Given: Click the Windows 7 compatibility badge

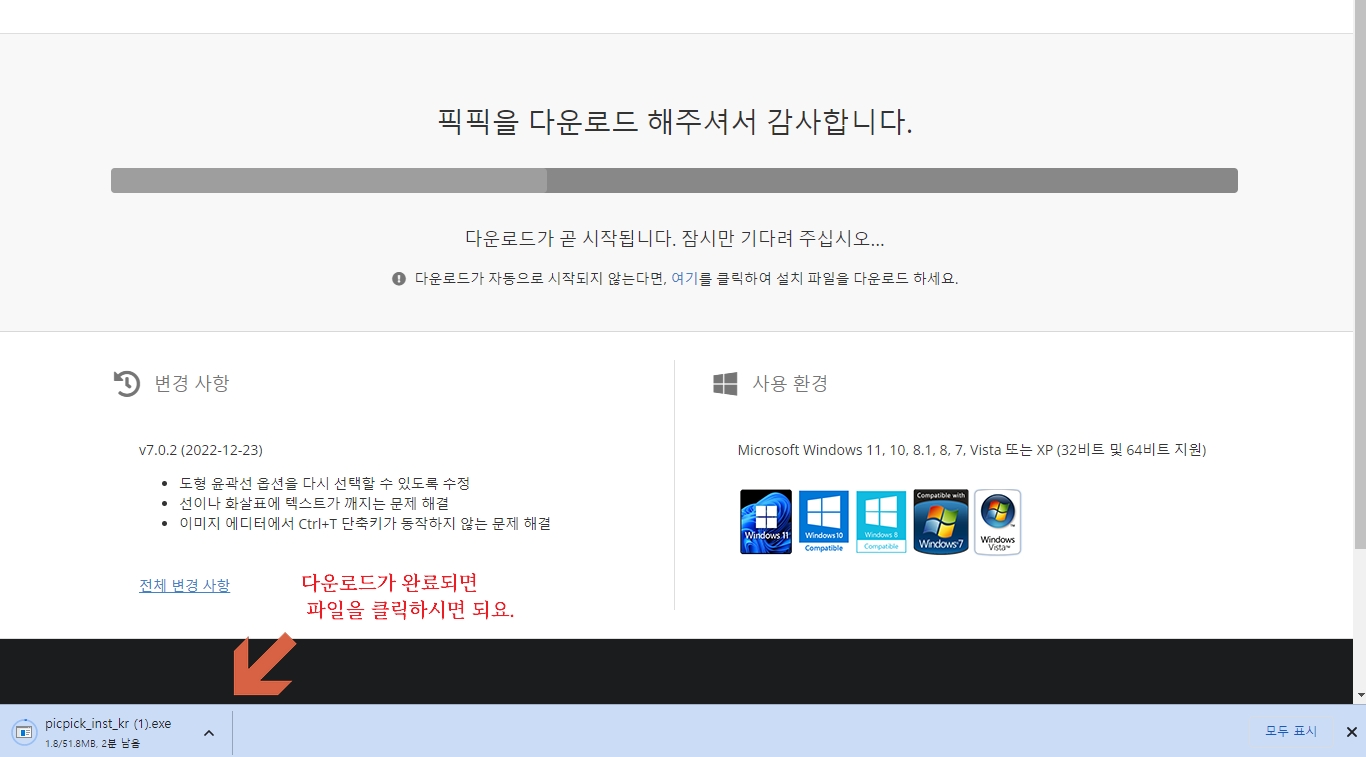Looking at the screenshot, I should 941,522.
